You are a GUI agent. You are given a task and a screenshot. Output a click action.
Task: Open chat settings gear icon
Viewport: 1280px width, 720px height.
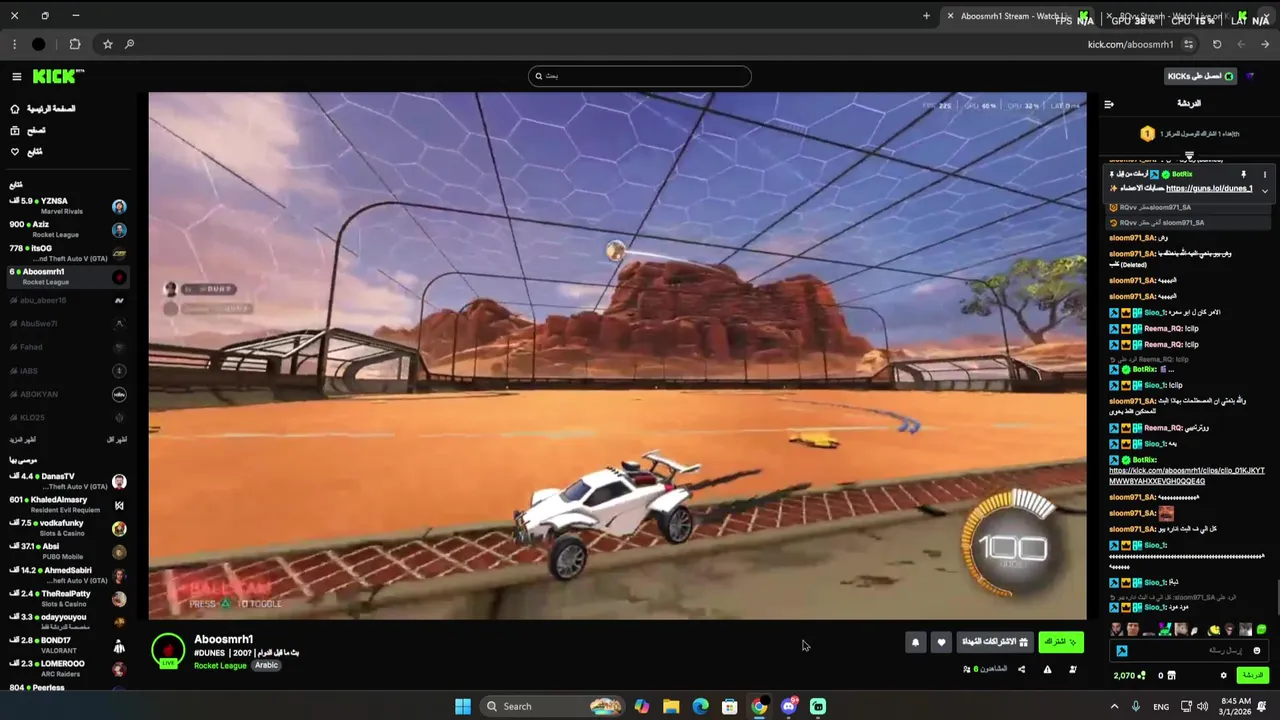(1223, 676)
